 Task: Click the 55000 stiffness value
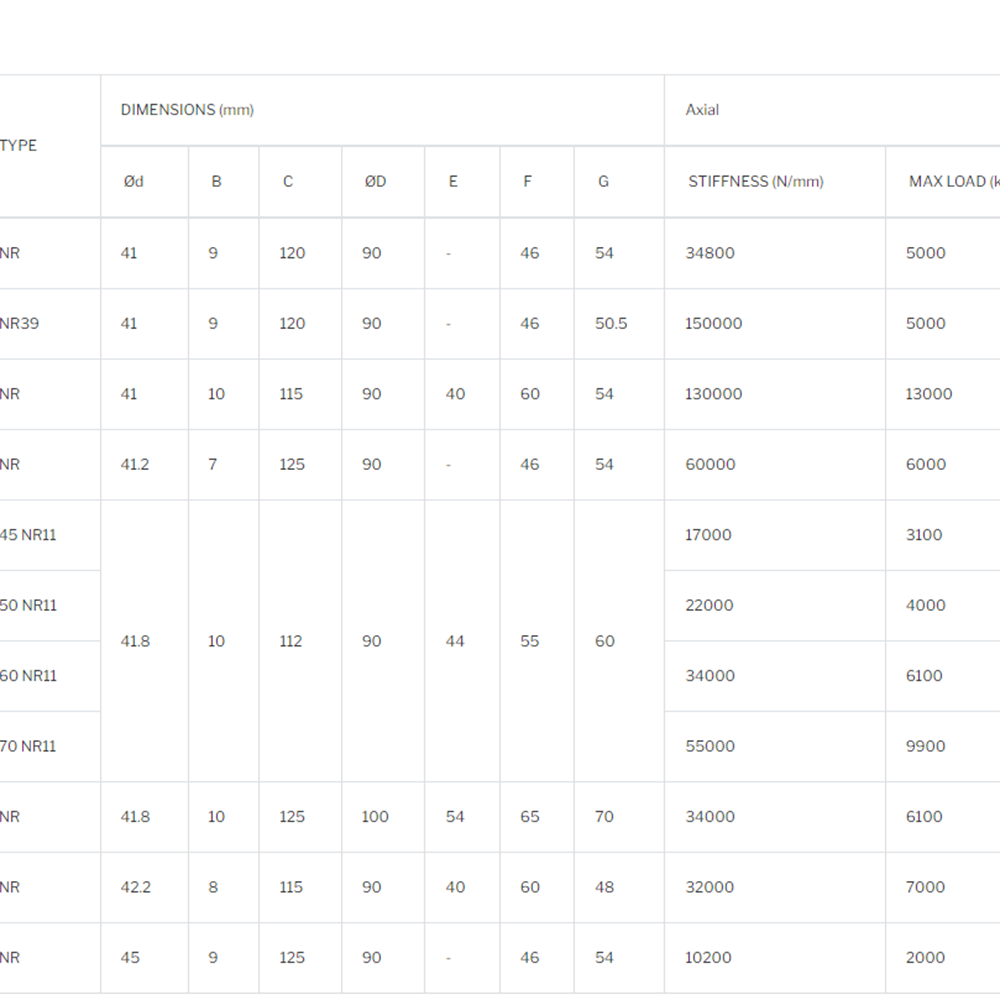(710, 746)
